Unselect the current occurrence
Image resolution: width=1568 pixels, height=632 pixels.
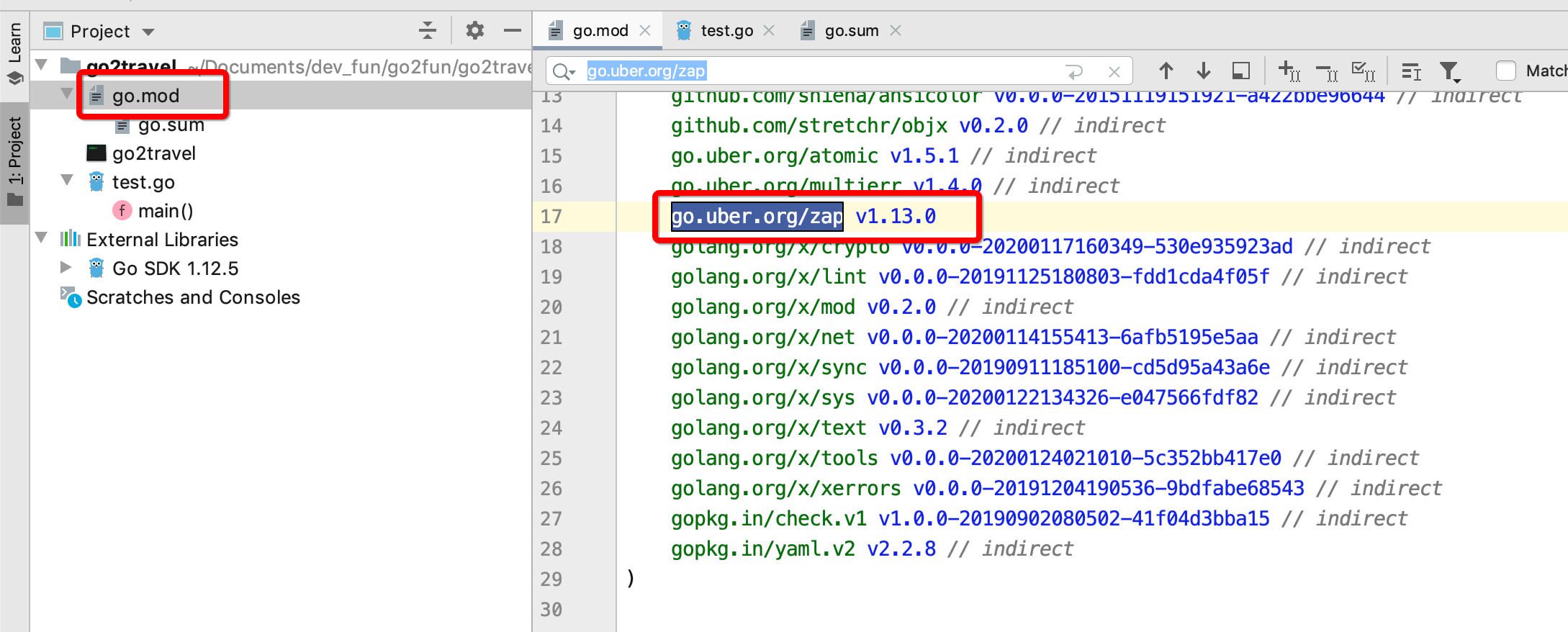pos(1326,71)
